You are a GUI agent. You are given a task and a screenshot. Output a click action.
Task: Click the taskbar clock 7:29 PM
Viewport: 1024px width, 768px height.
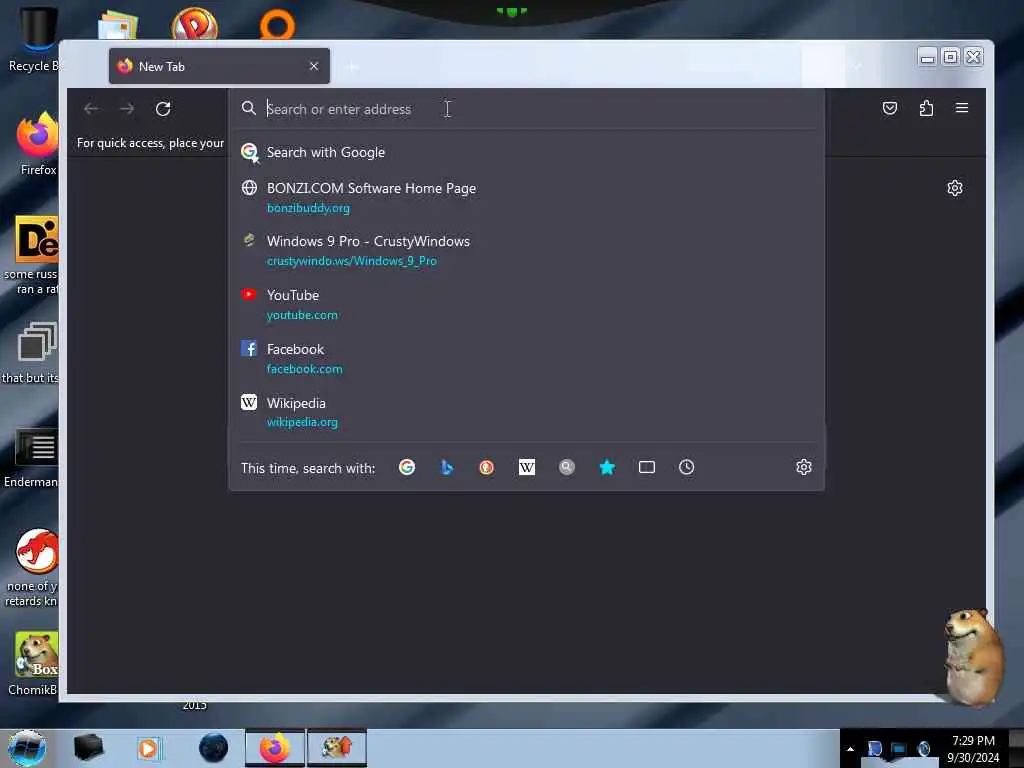tap(973, 741)
